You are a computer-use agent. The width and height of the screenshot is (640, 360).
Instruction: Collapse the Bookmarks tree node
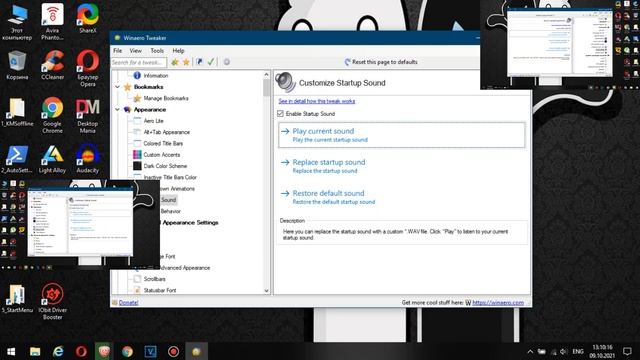pos(118,87)
